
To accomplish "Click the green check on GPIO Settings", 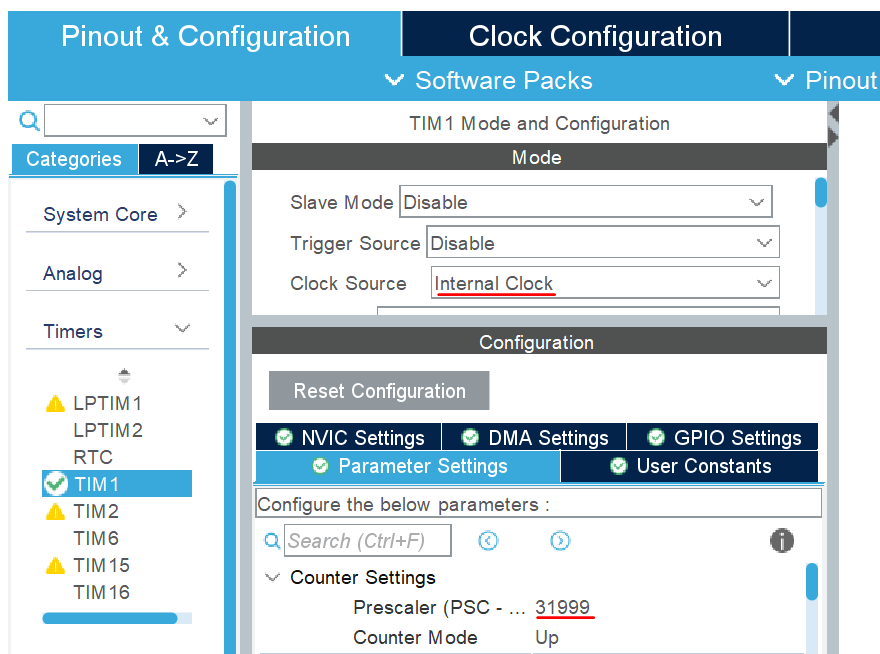I will 656,437.
